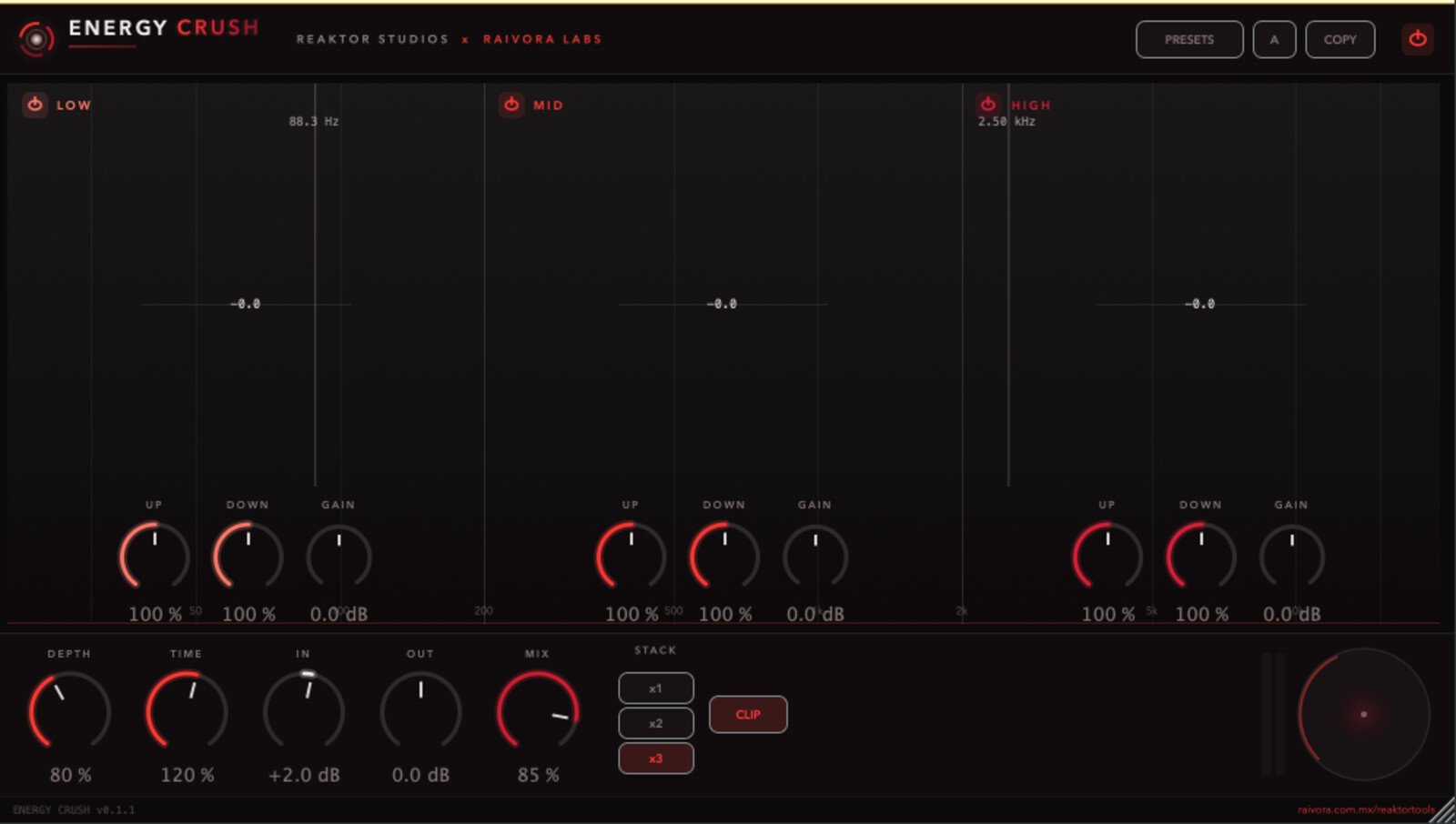Click the LOW band DOWN knob

click(248, 556)
